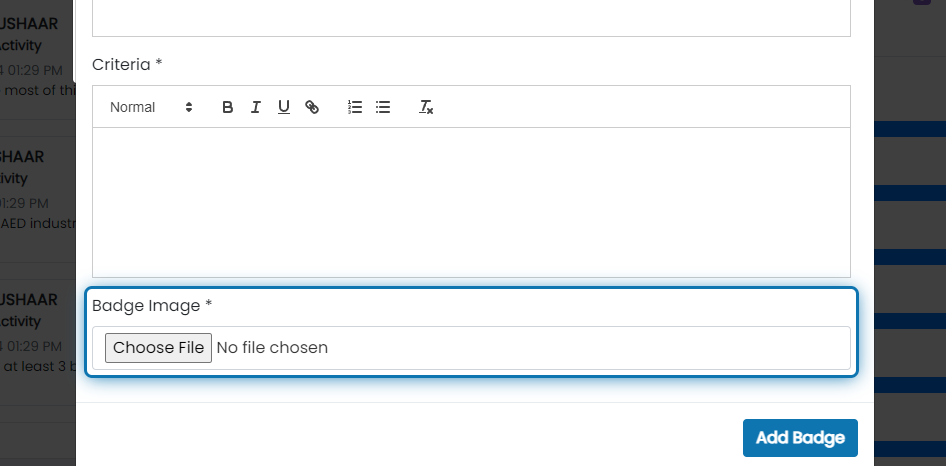Open the Normal heading style dropdown
The width and height of the screenshot is (946, 466).
pyautogui.click(x=151, y=107)
